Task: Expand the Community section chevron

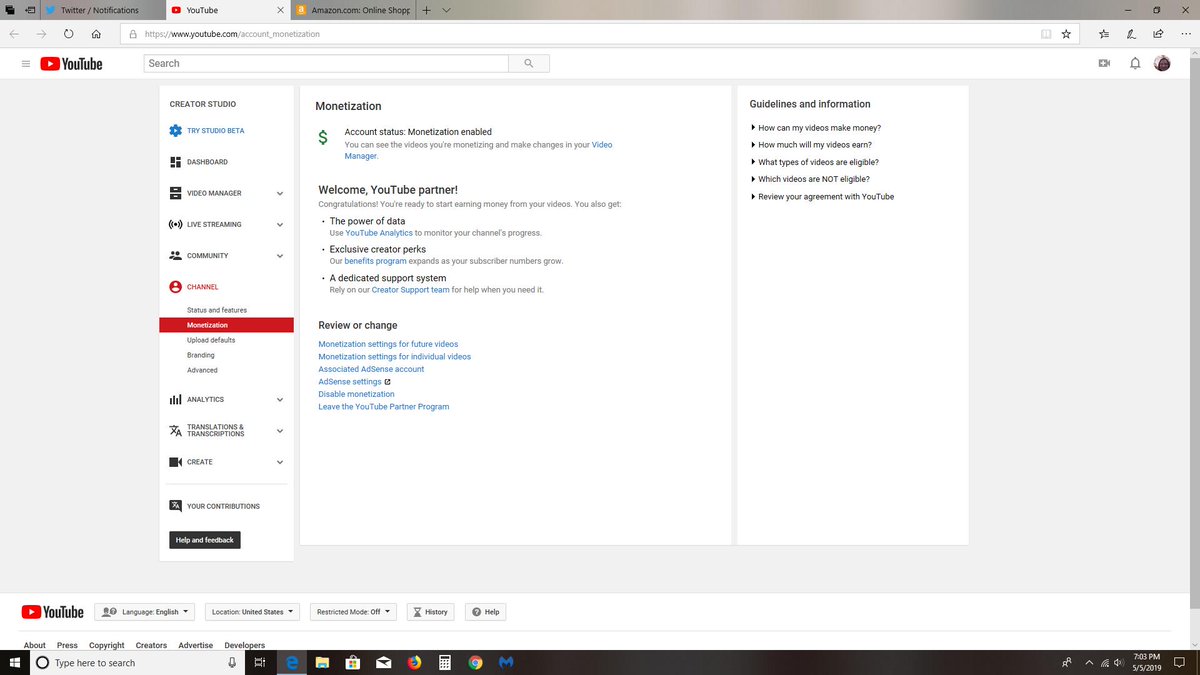Action: (x=280, y=256)
